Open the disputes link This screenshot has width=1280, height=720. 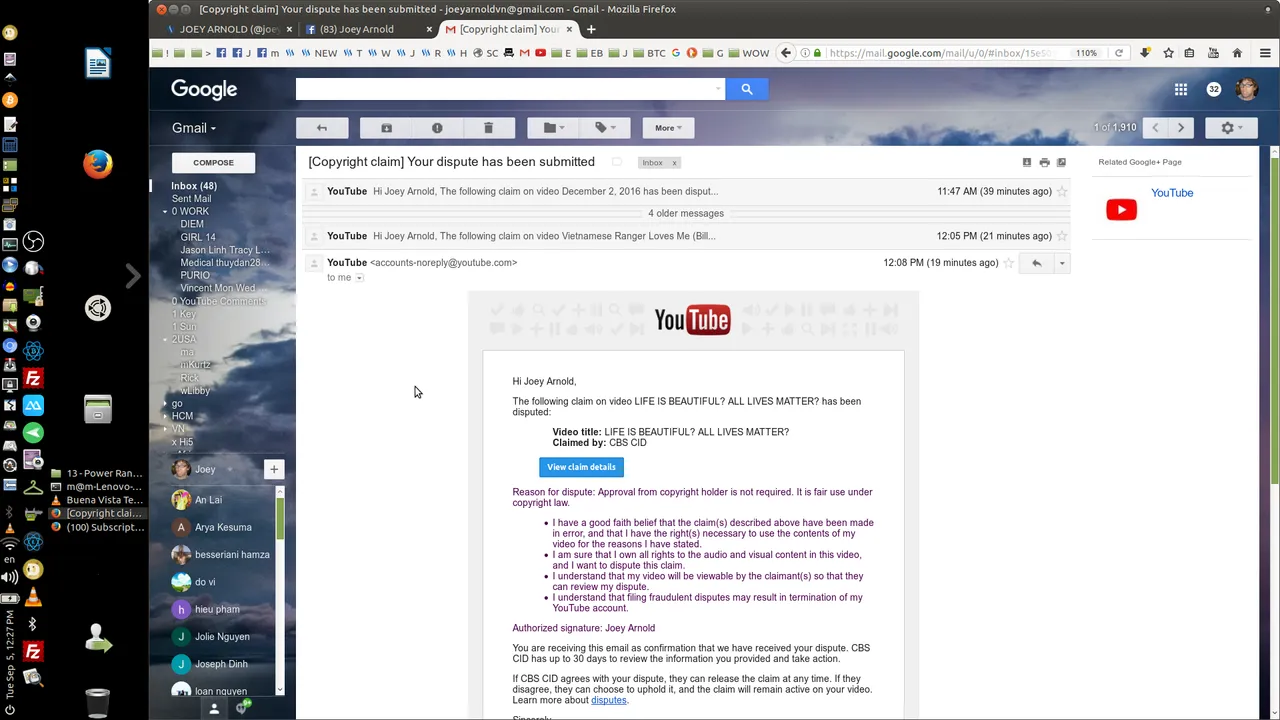(609, 700)
